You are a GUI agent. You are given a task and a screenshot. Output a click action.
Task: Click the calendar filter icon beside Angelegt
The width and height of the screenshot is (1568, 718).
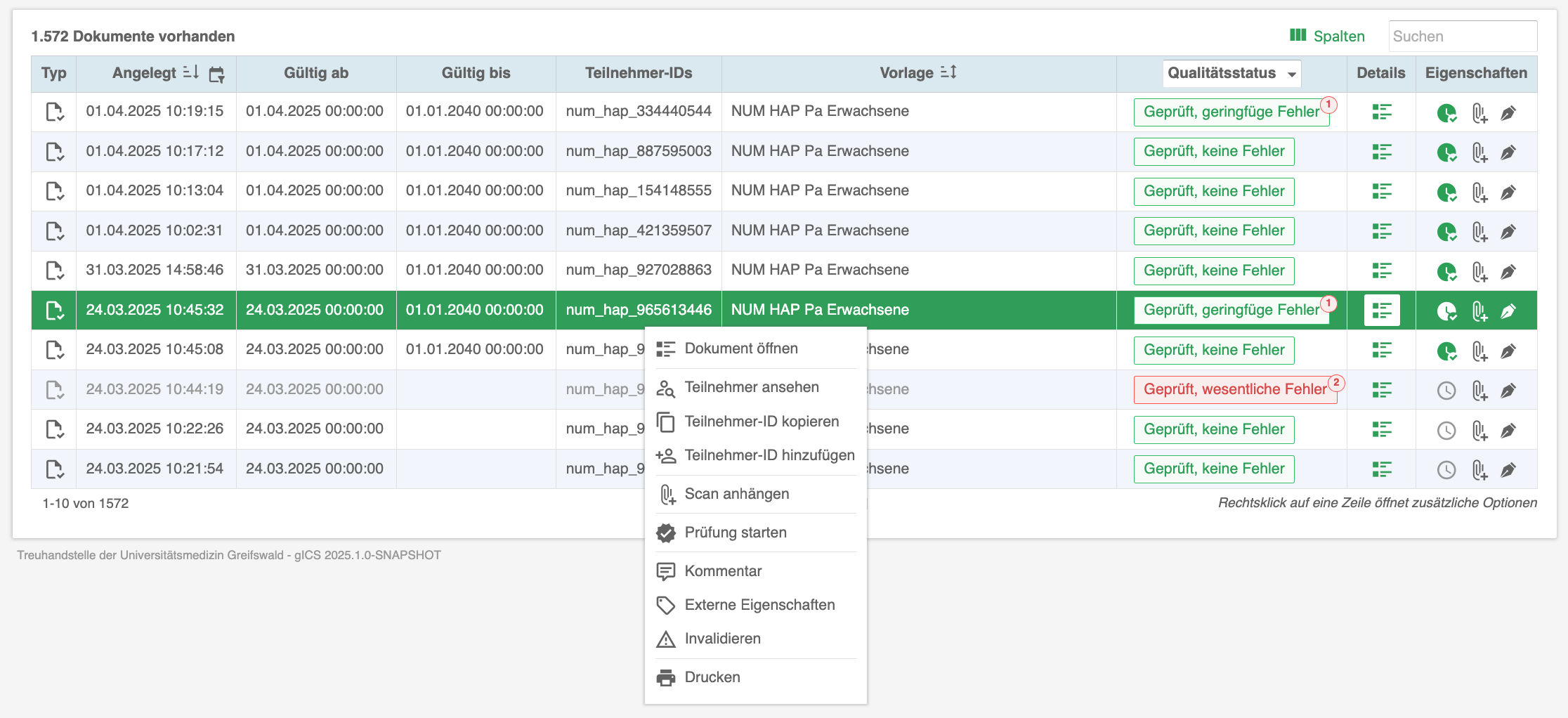217,74
